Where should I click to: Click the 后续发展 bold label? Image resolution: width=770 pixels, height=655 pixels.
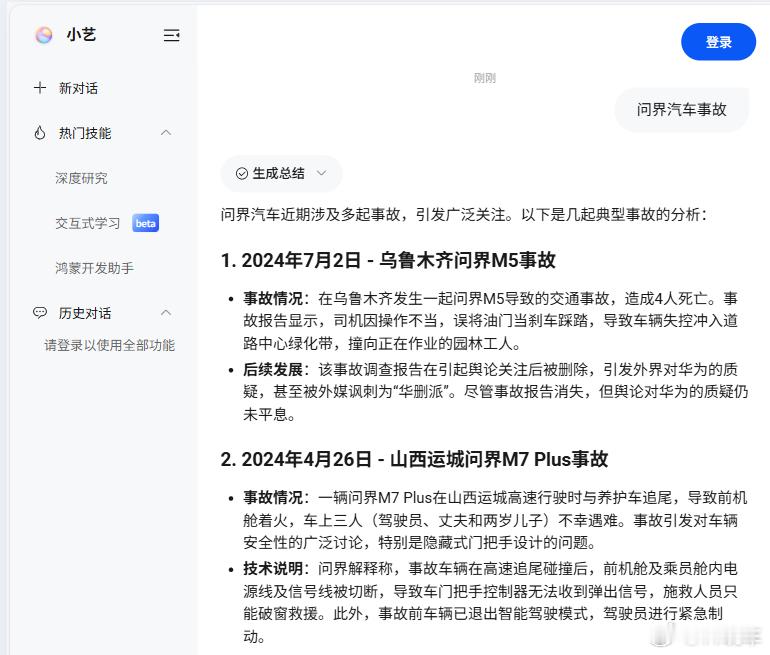click(273, 369)
